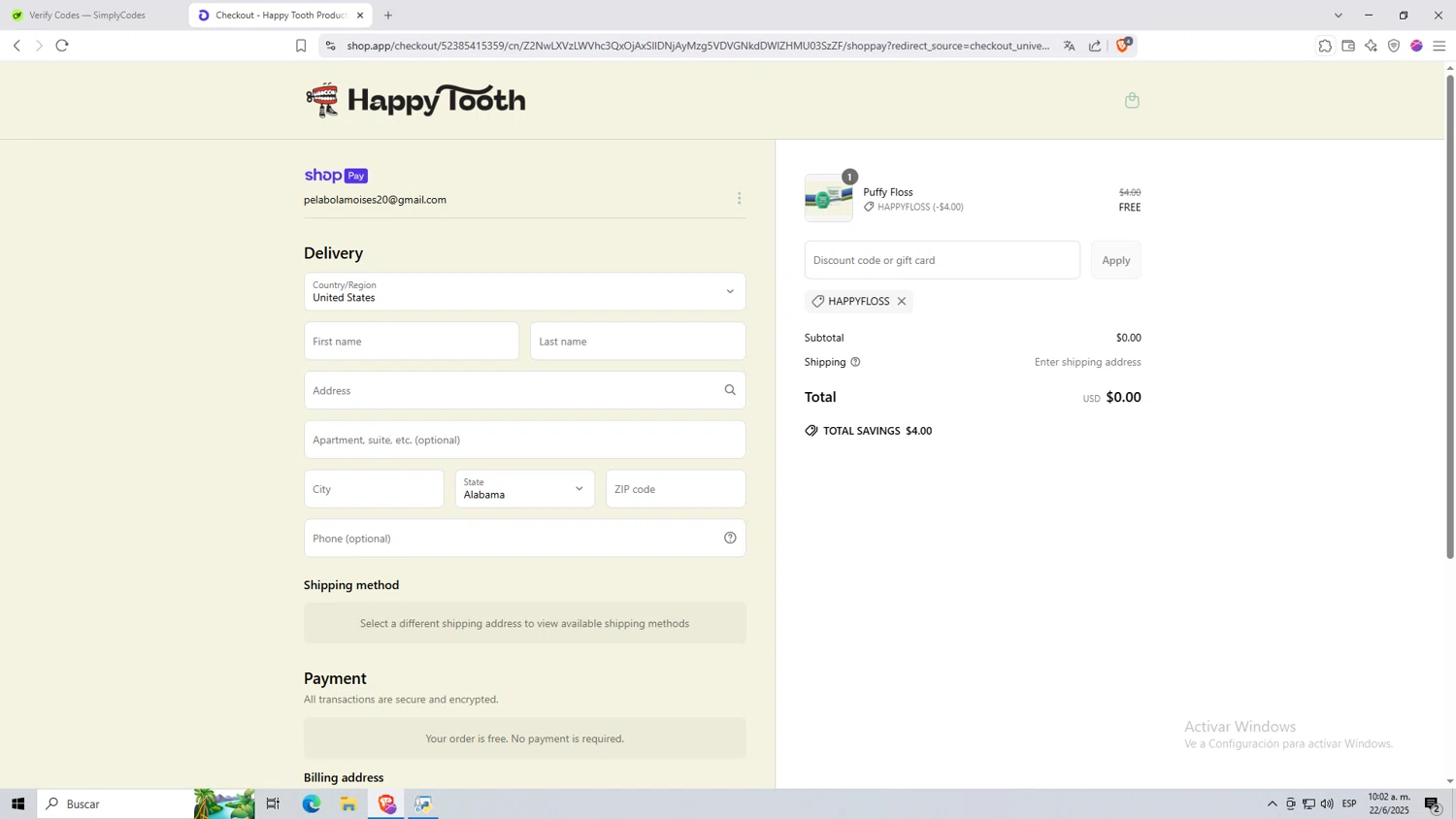The height and width of the screenshot is (819, 1456).
Task: Open the notification center icon
Action: (x=1433, y=803)
